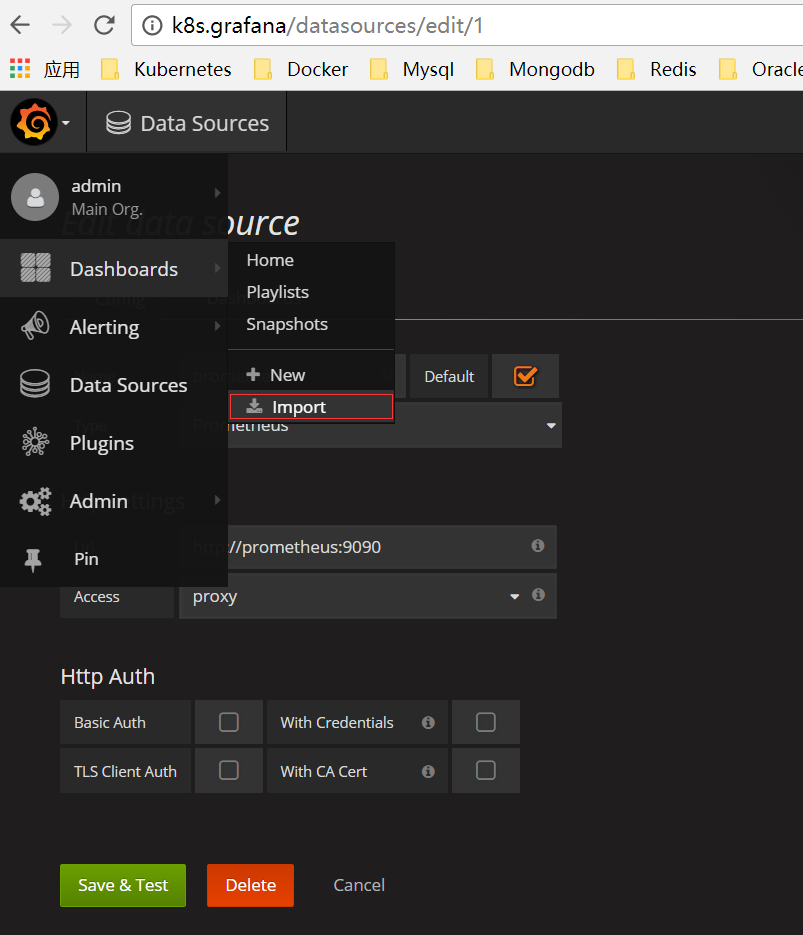Viewport: 803px width, 935px height.
Task: Open the Oracle bookmark folder
Action: click(x=760, y=69)
